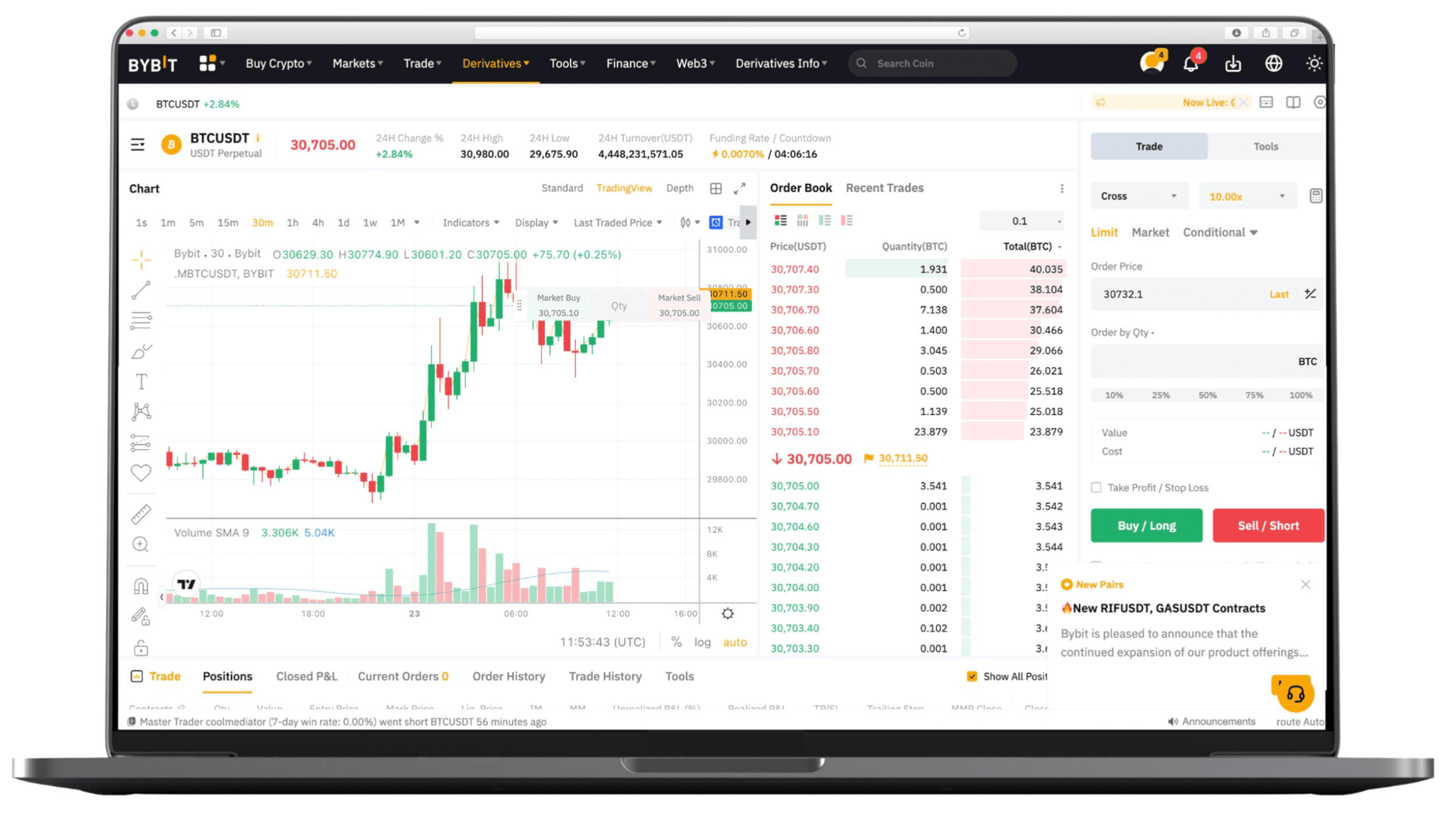Open the chat messages icon with badge
This screenshot has height=819, width=1456.
pos(1152,62)
